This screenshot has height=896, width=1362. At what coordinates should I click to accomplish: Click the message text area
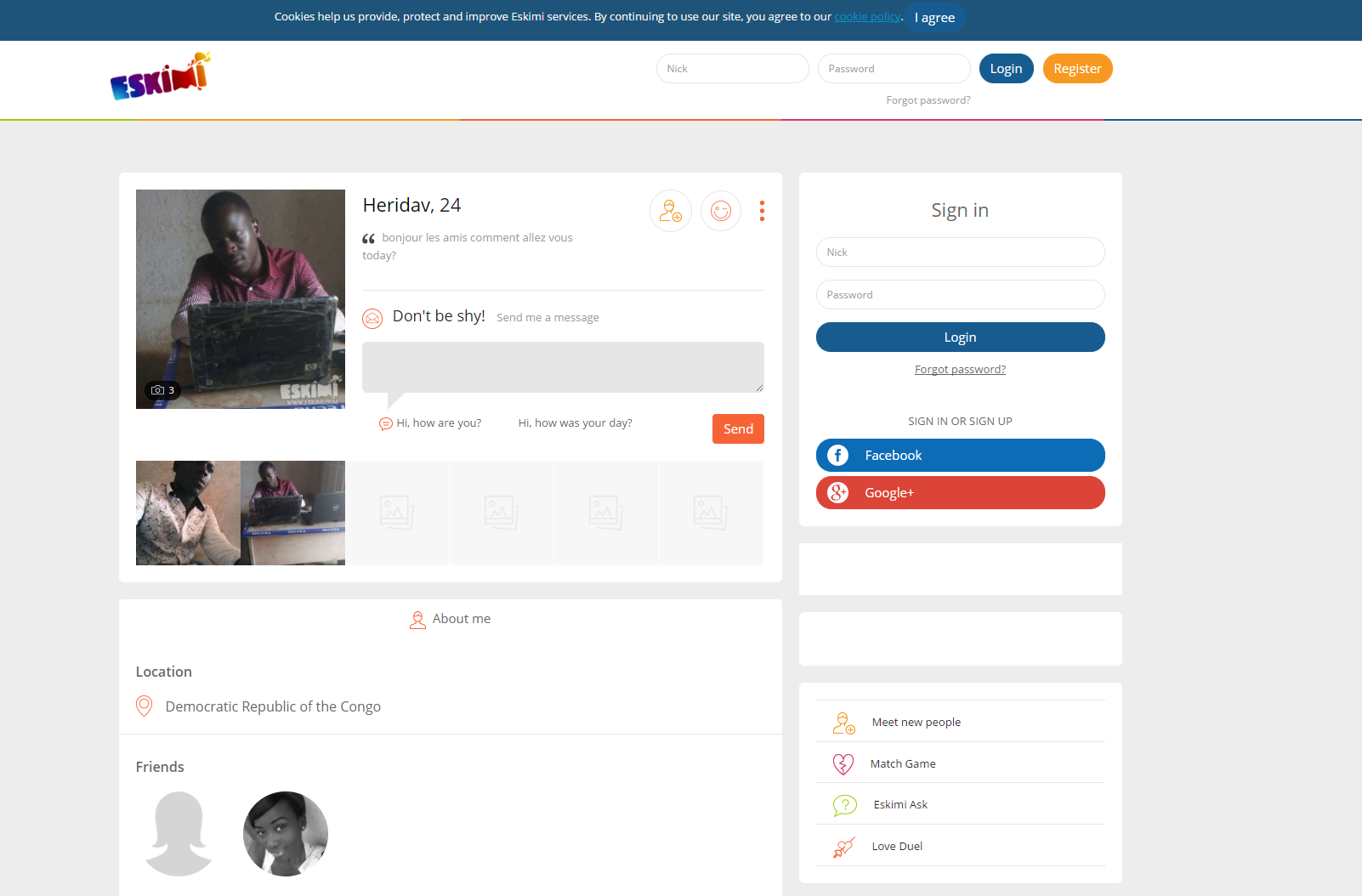563,367
